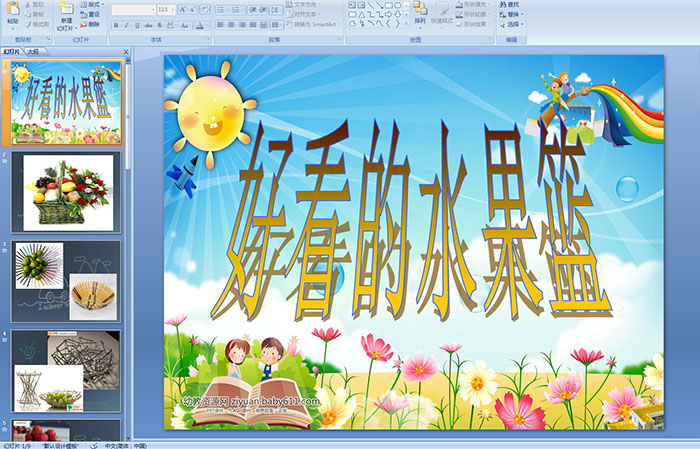Toggle Justify text alignment
The height and width of the screenshot is (449, 700).
tap(253, 25)
